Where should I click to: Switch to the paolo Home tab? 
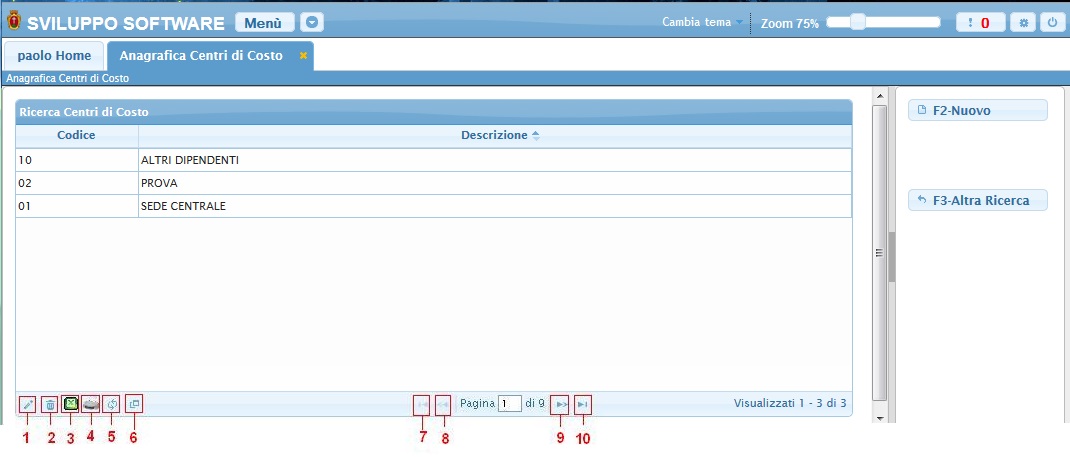click(54, 56)
